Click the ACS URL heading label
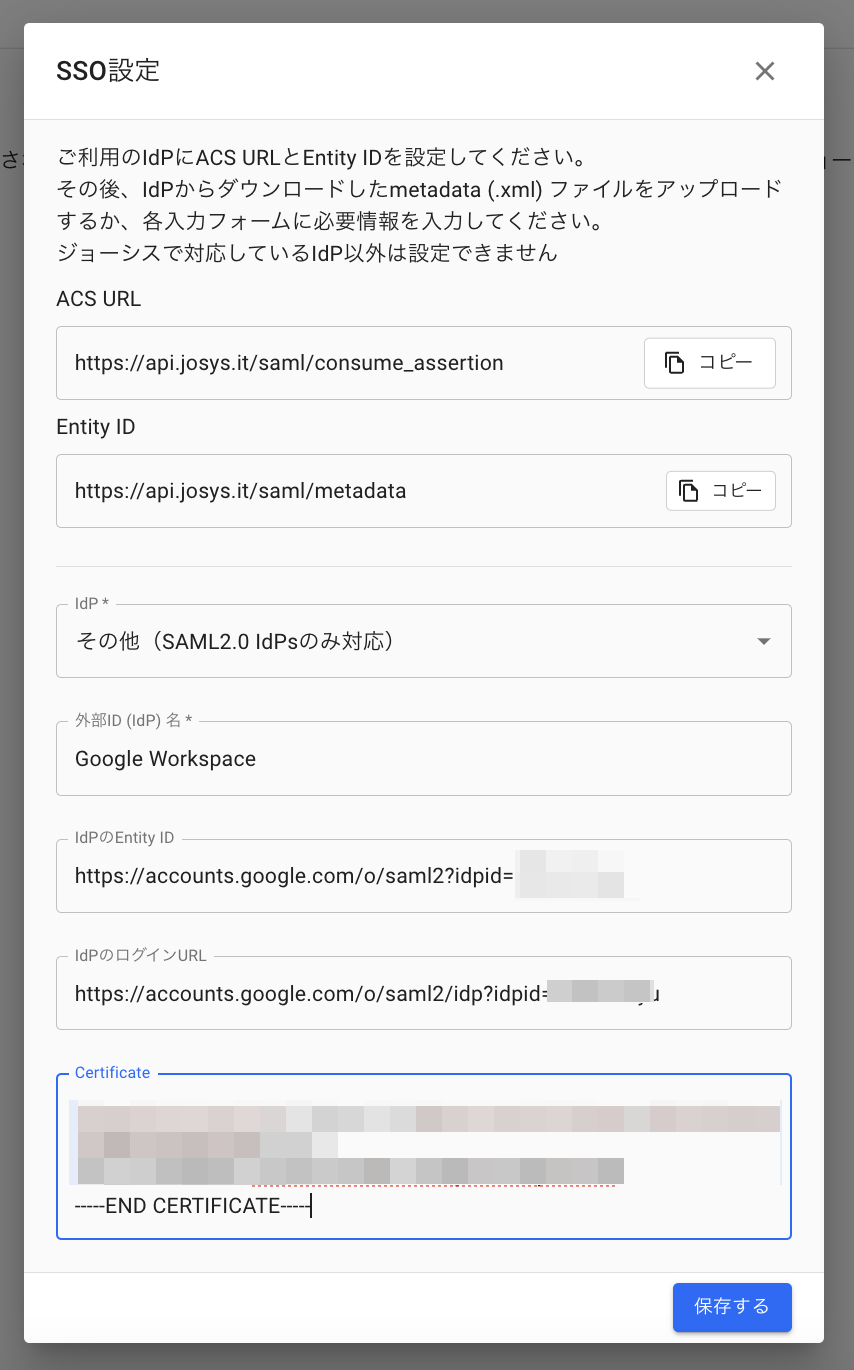854x1370 pixels. [99, 299]
